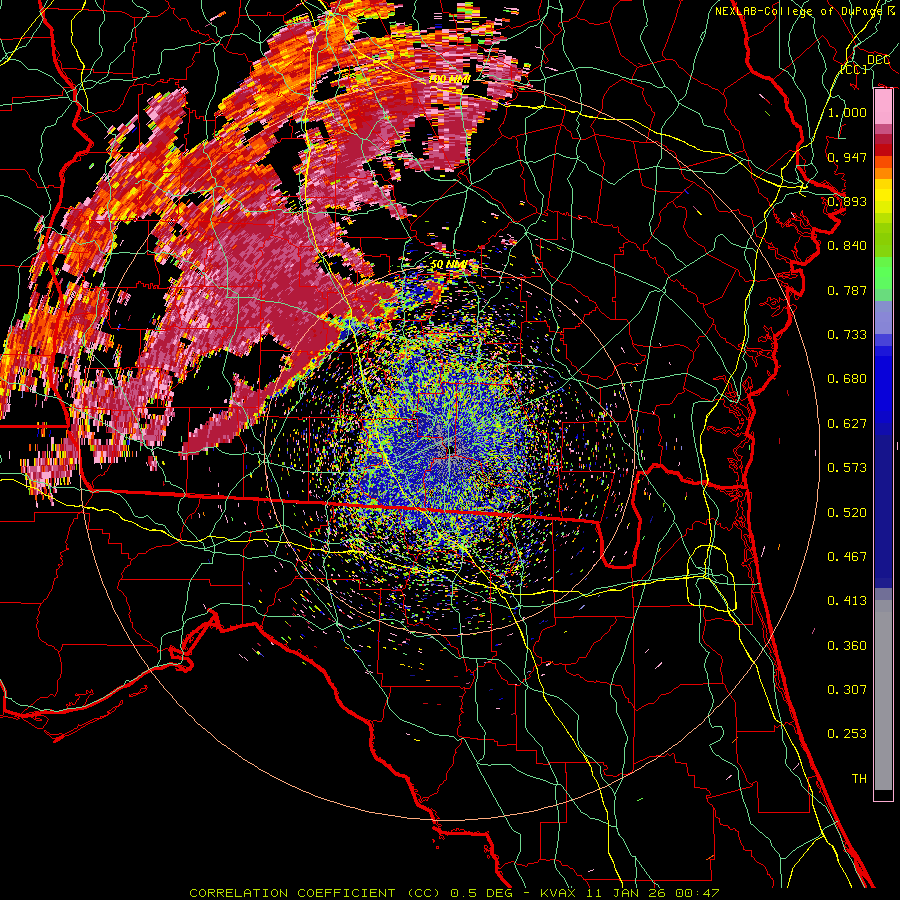Select the 0.947 legend value
The height and width of the screenshot is (900, 900).
tap(847, 157)
